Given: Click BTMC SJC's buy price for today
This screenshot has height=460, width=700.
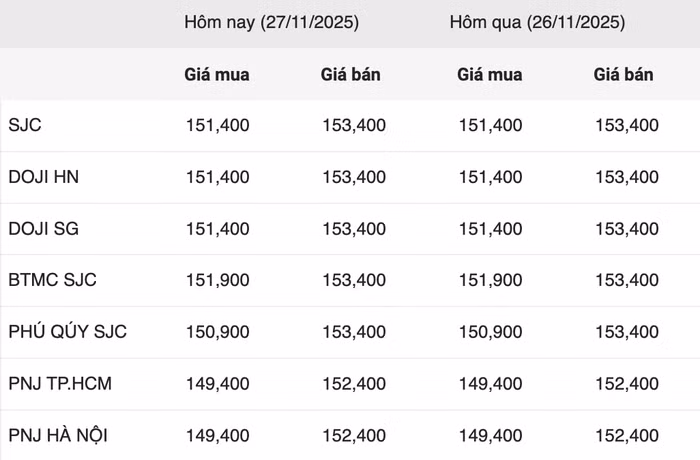Looking at the screenshot, I should coord(218,280).
